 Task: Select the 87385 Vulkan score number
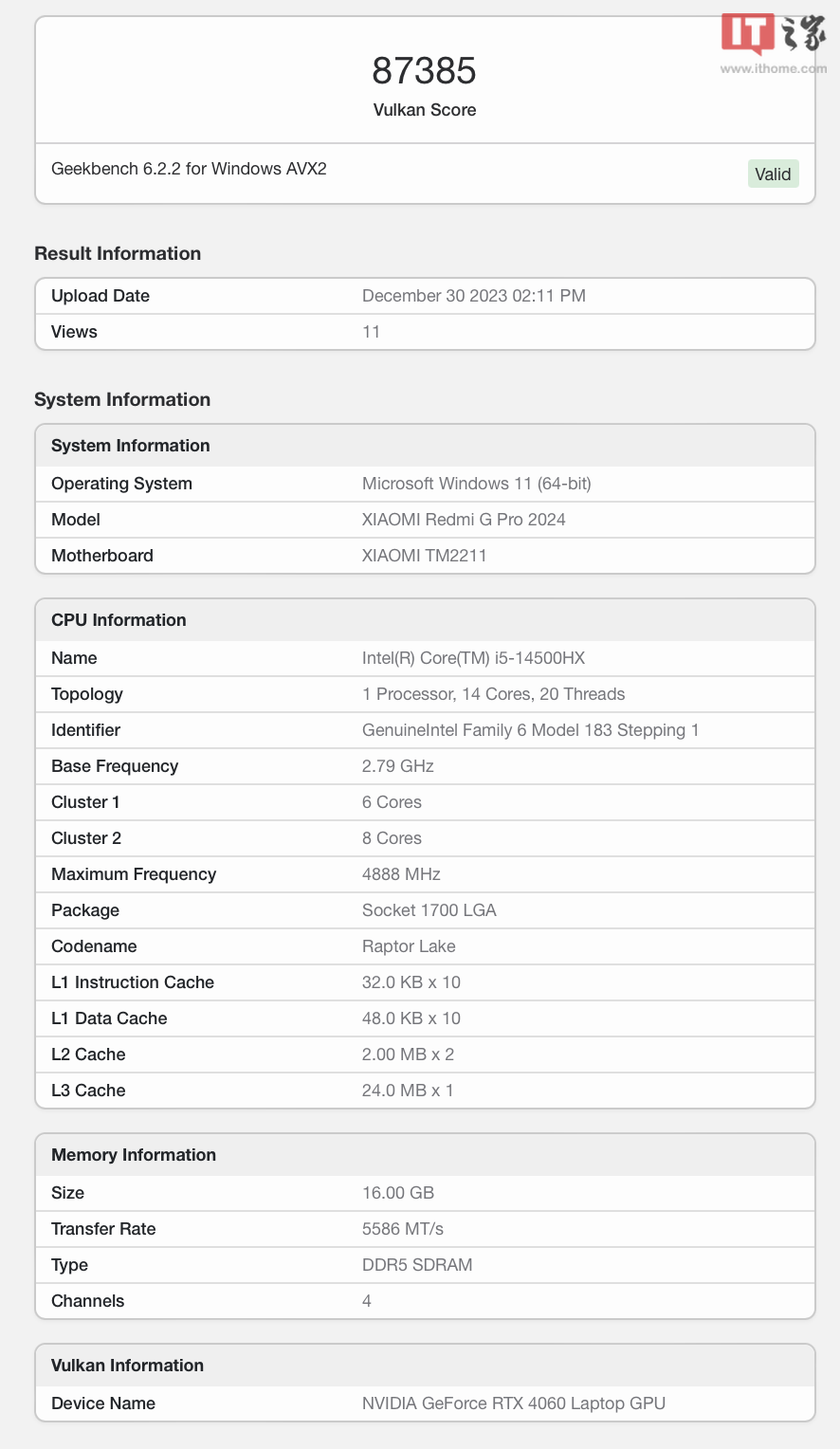point(425,71)
